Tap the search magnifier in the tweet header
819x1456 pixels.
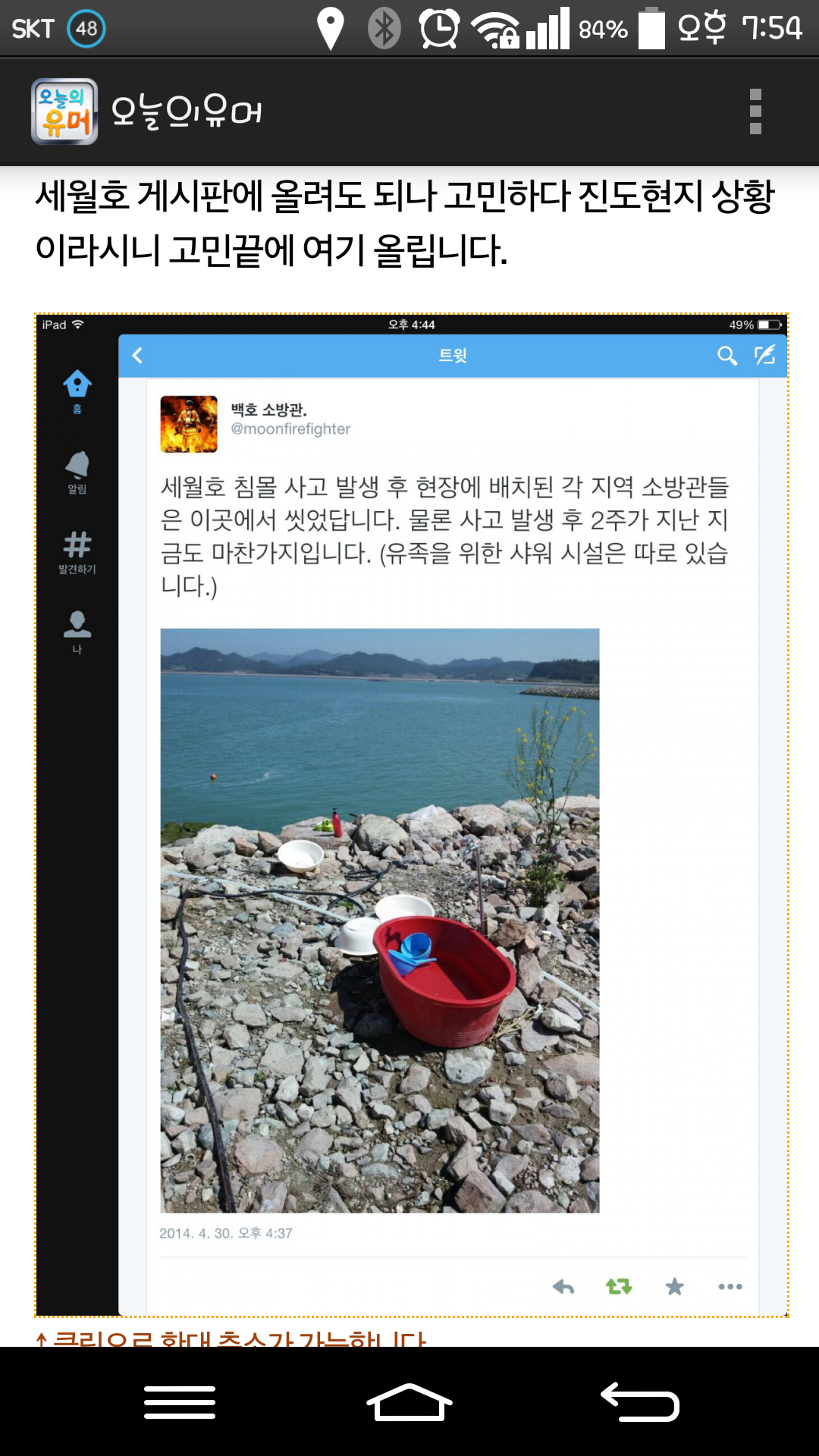pyautogui.click(x=726, y=355)
